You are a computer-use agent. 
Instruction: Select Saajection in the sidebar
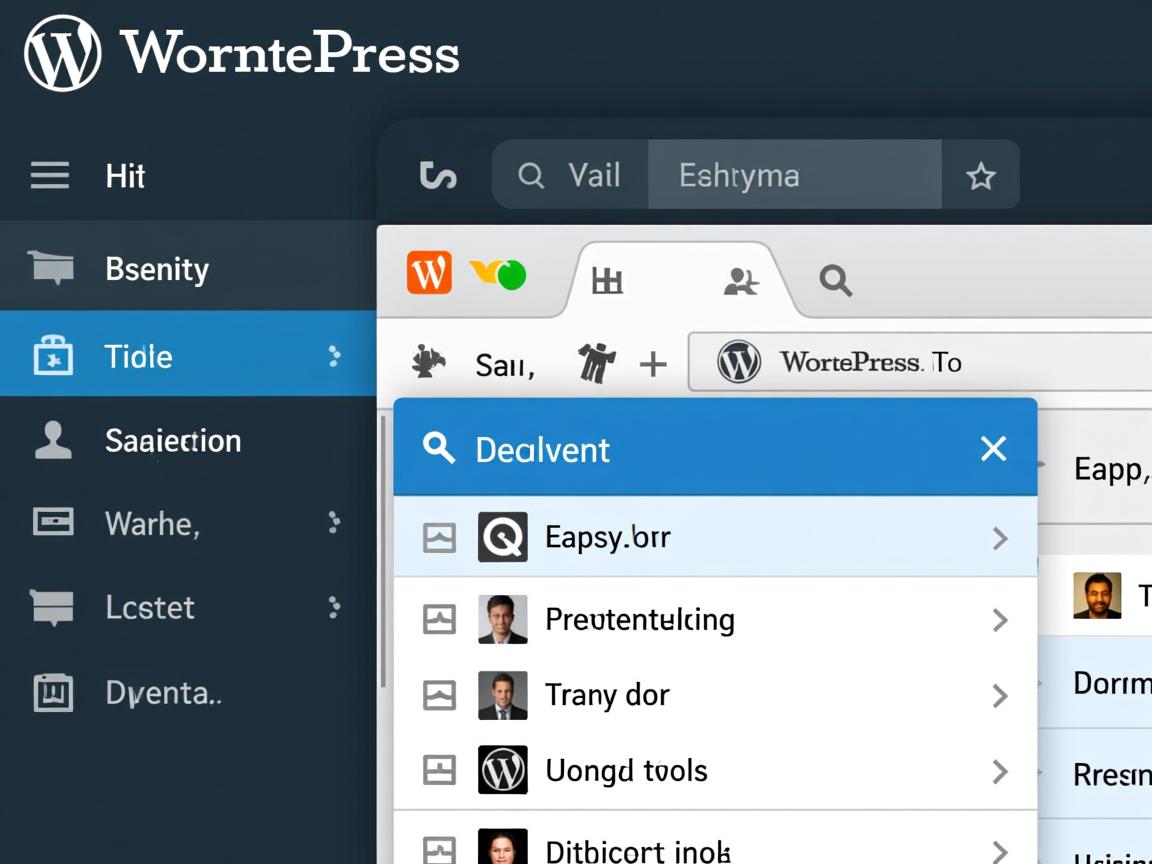(x=173, y=441)
